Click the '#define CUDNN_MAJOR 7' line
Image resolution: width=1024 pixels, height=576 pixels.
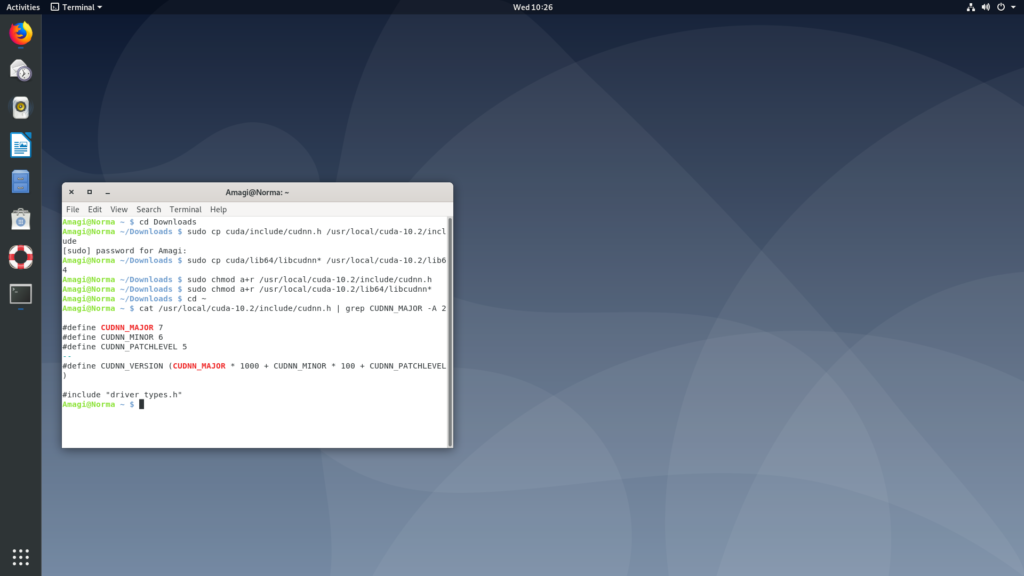[113, 328]
